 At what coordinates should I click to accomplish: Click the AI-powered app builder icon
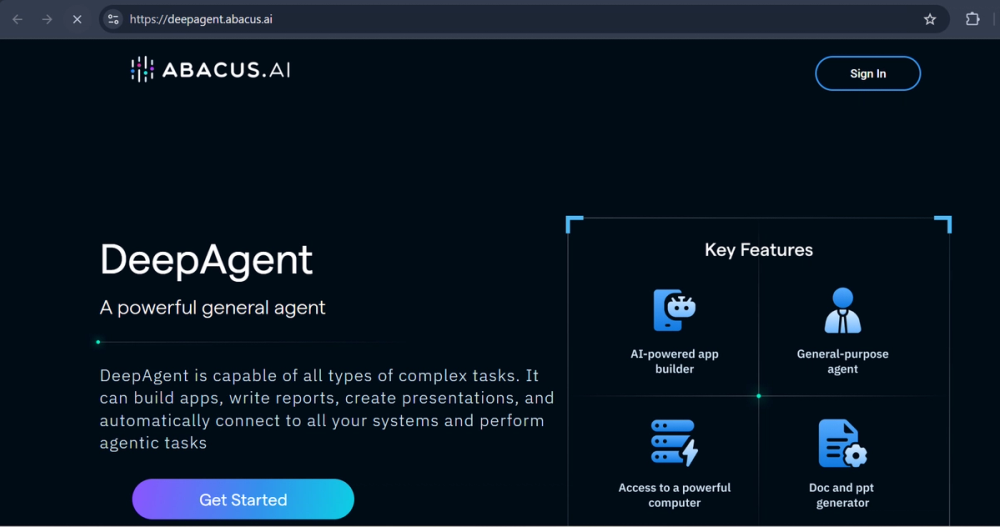(674, 310)
